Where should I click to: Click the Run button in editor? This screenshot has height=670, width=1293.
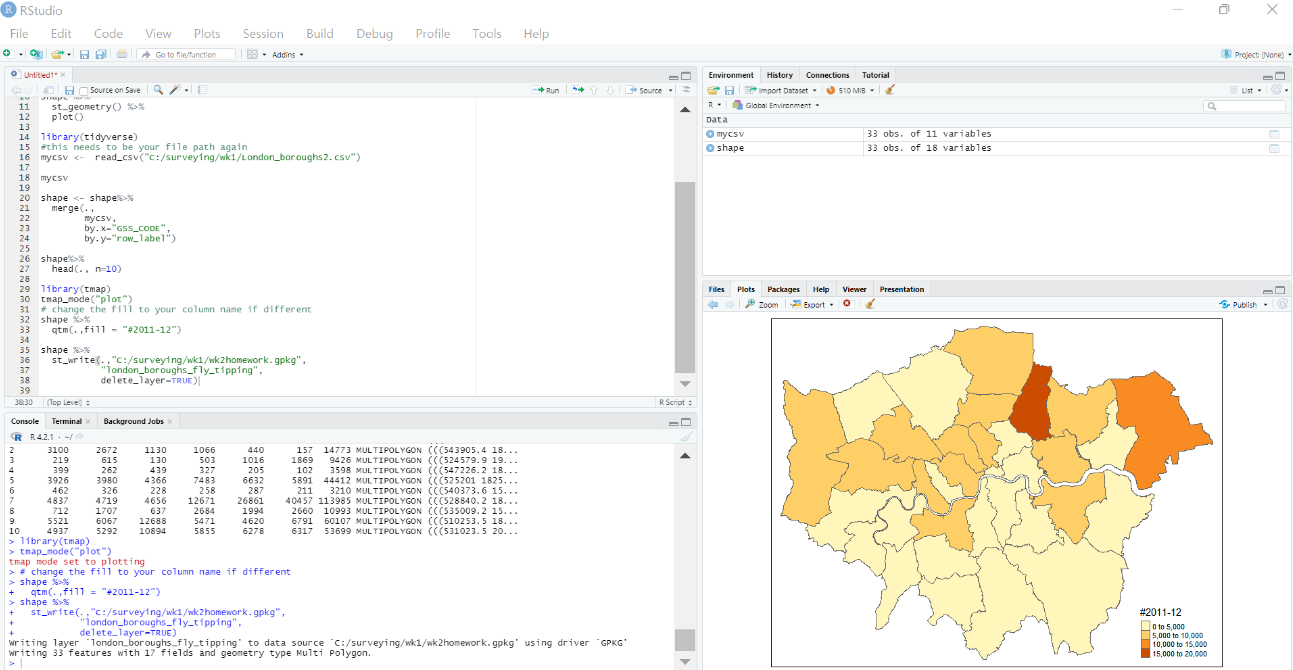pyautogui.click(x=546, y=90)
